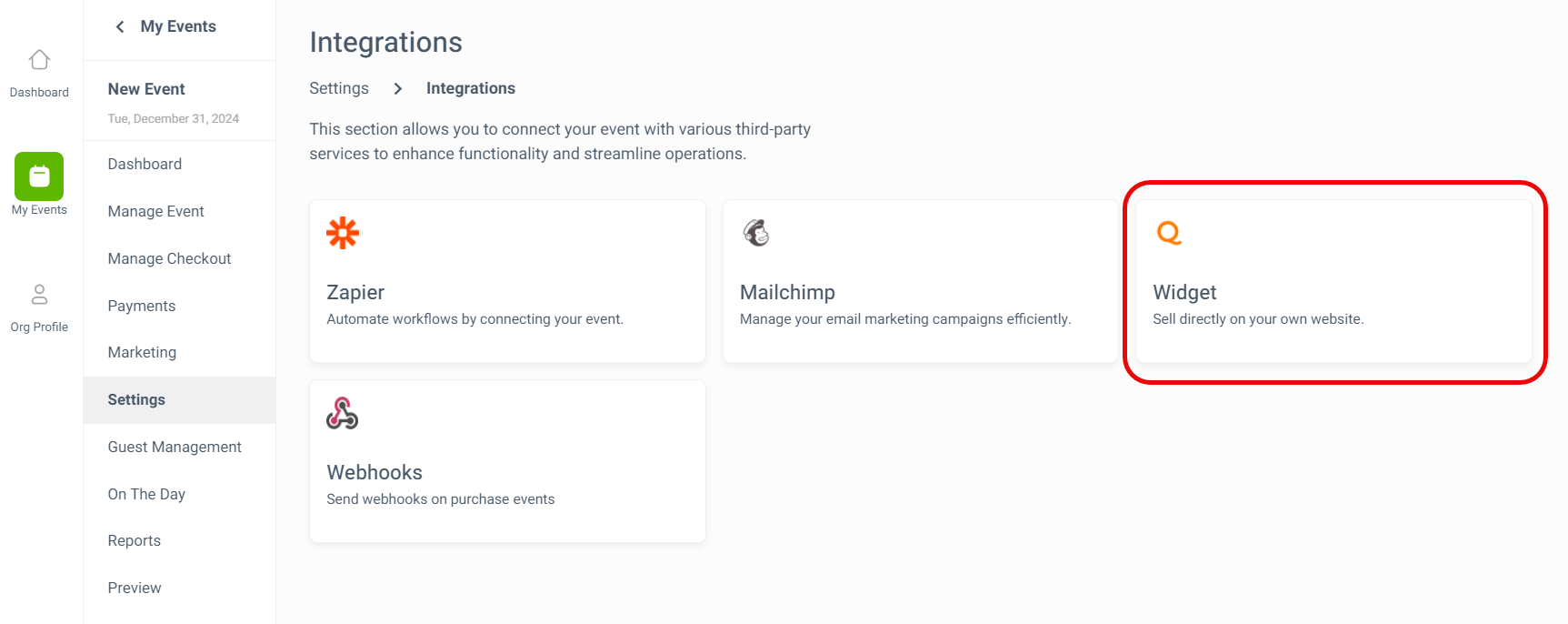Open the Webhooks integration card
The height and width of the screenshot is (624, 1568).
click(x=507, y=461)
